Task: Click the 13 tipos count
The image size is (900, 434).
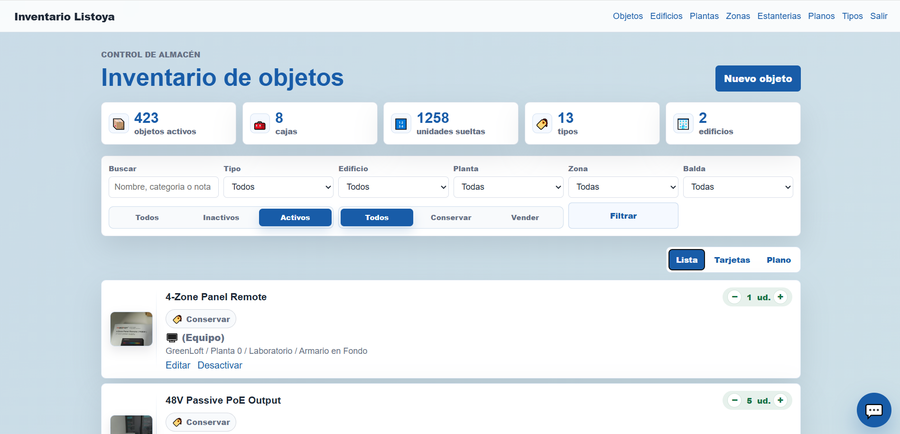Action: 565,118
